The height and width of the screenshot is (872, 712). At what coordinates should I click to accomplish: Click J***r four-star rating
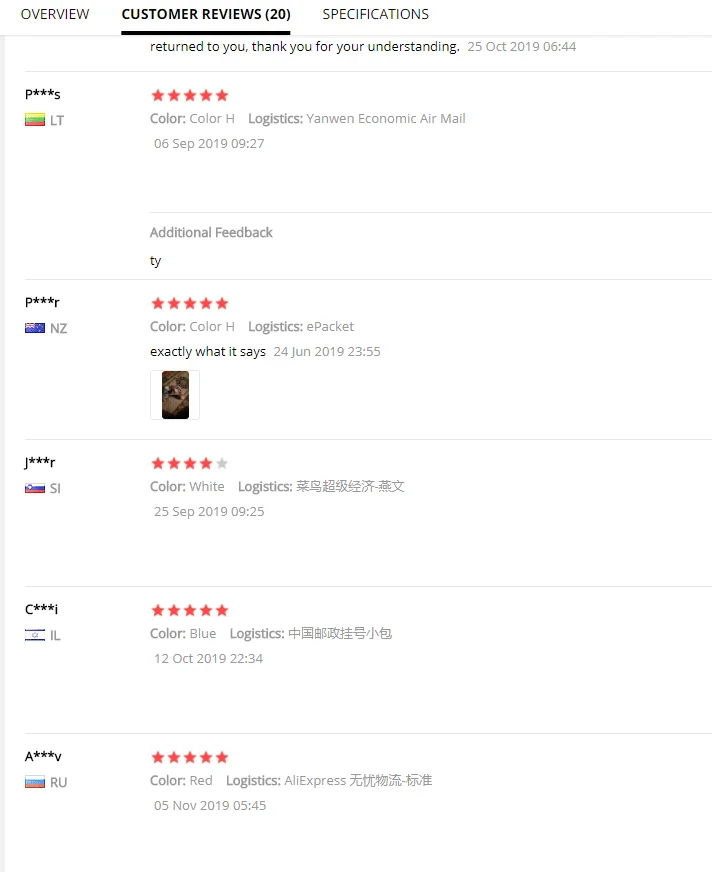coord(189,463)
